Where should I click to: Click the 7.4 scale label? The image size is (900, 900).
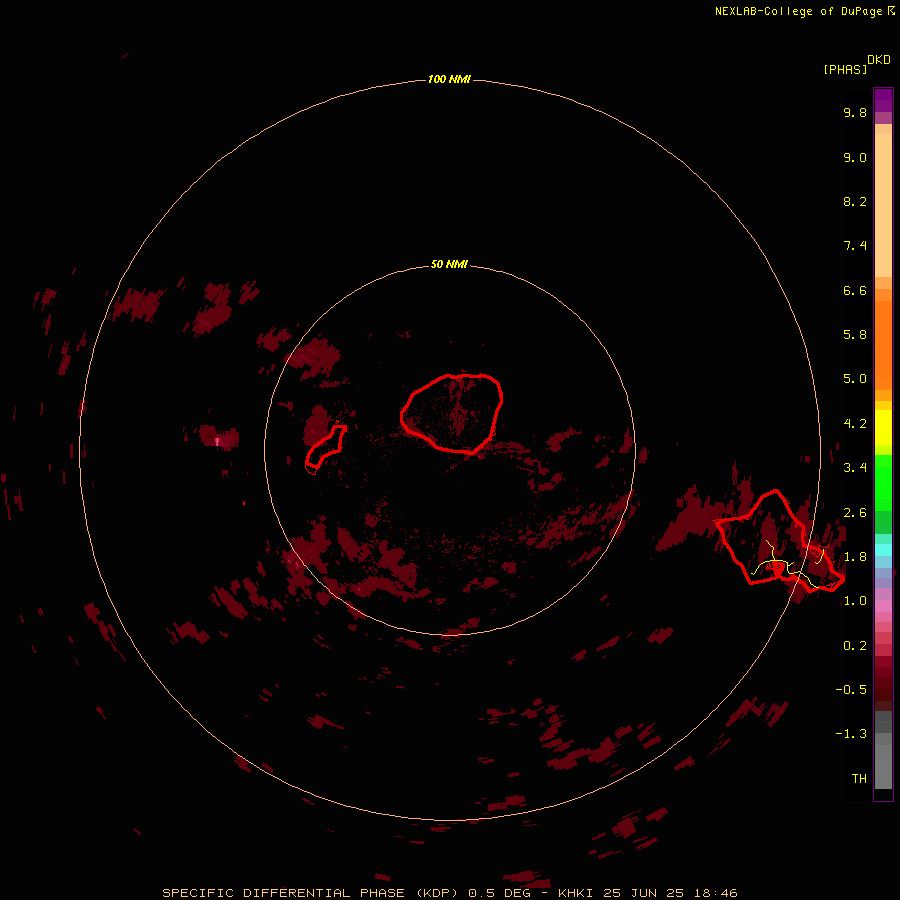[x=855, y=246]
